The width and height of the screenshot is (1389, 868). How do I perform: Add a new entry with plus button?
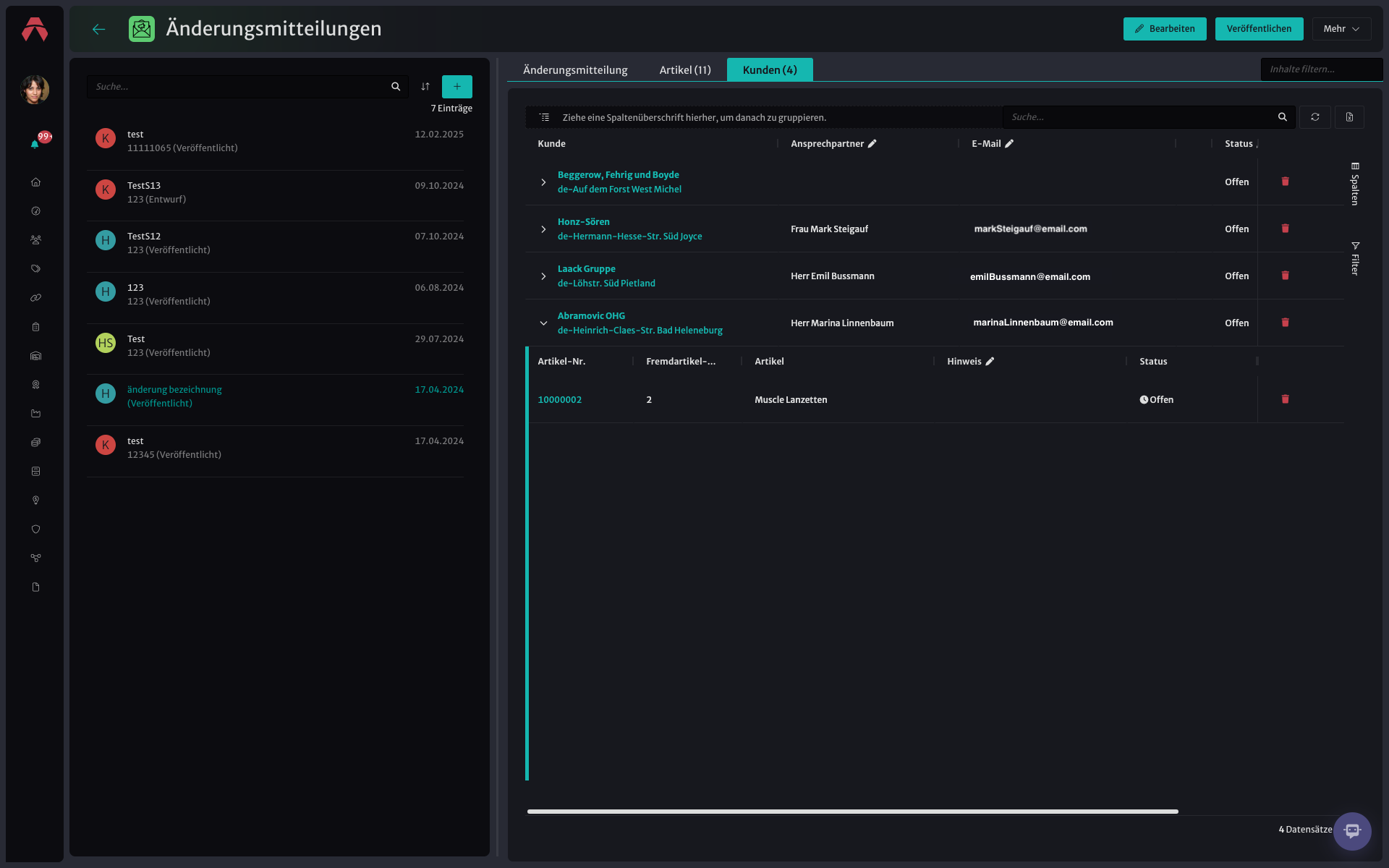[457, 87]
